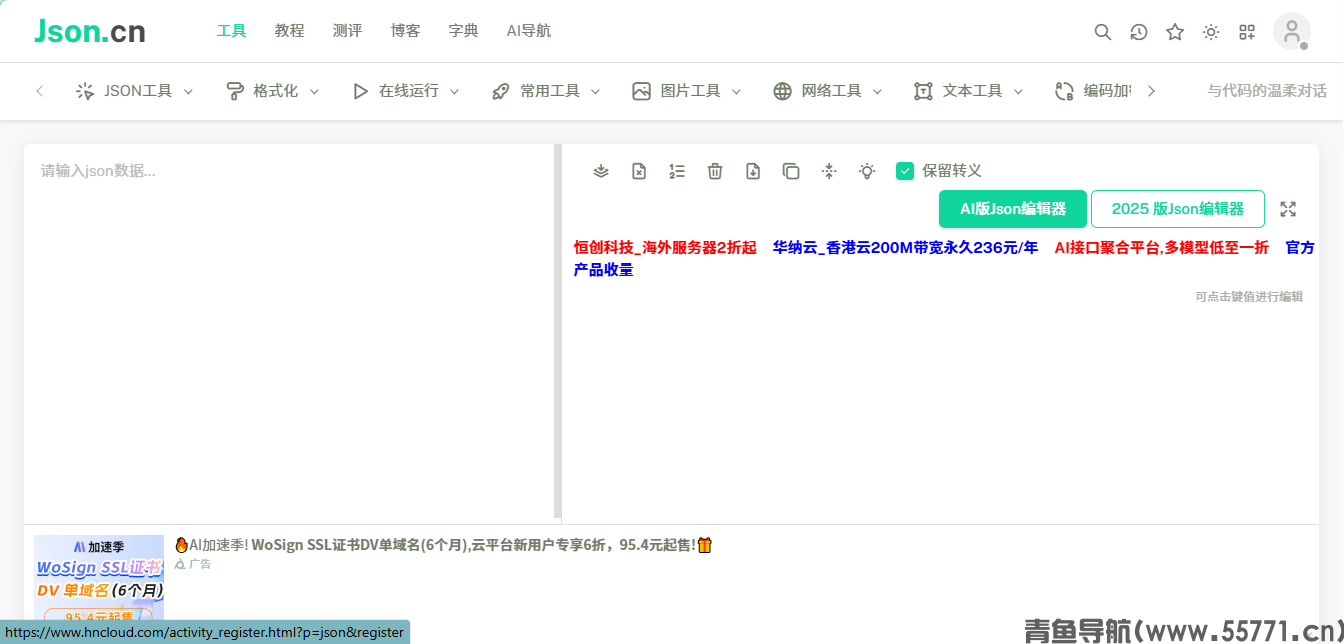Open the 字典 nav item
This screenshot has height=644, width=1344.
[x=464, y=31]
